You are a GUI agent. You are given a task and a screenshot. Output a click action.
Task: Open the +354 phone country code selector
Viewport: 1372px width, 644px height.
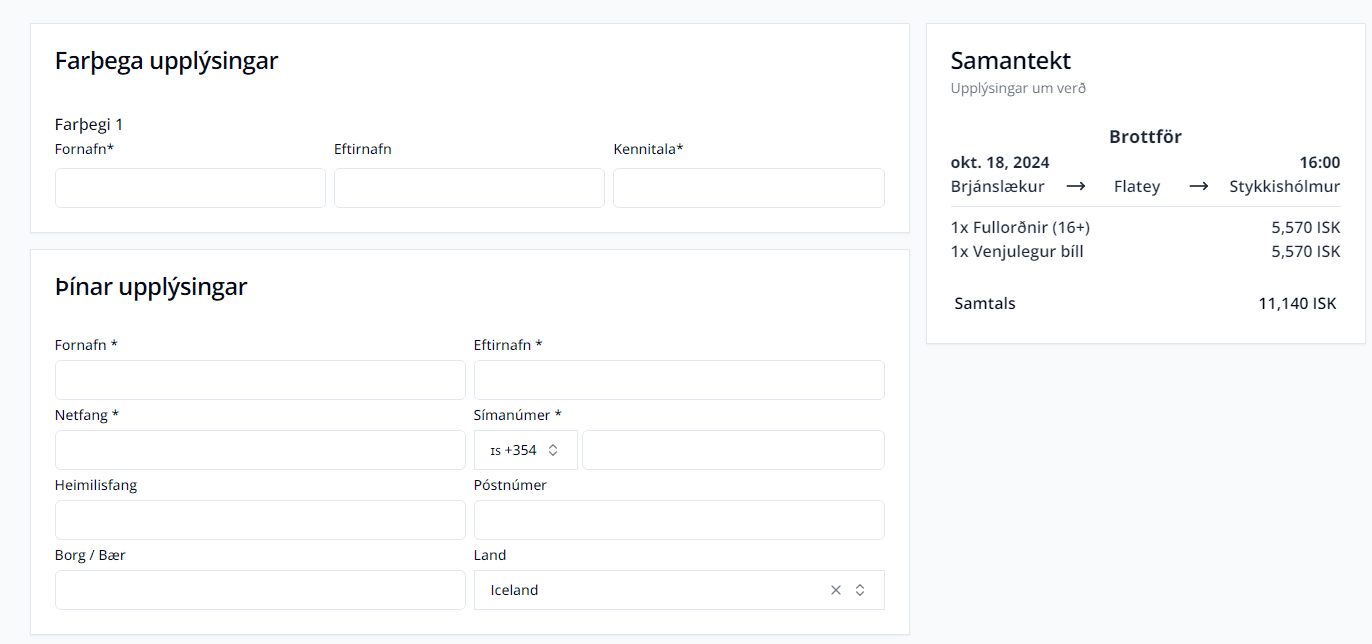(525, 450)
